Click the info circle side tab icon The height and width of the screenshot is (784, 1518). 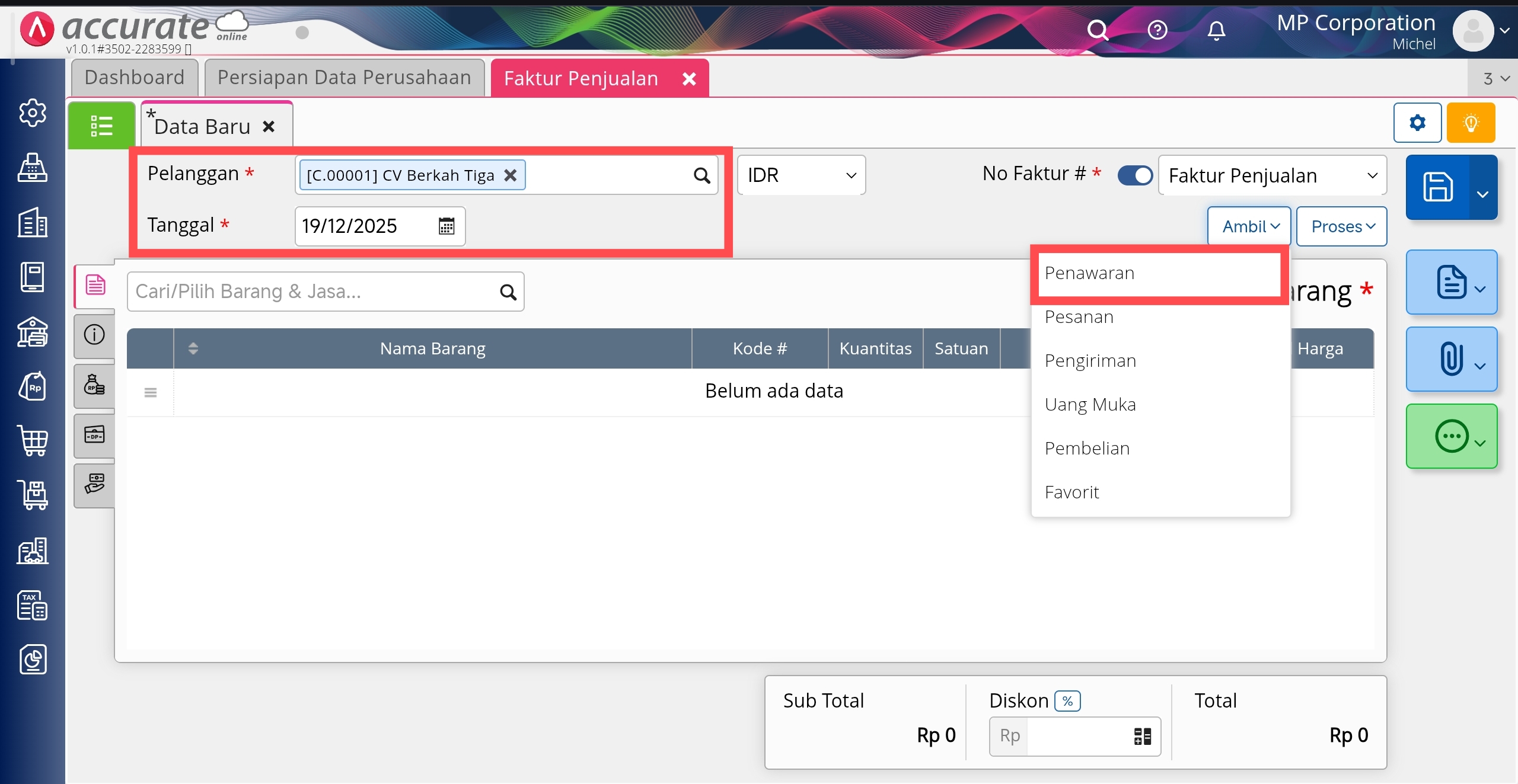coord(94,335)
